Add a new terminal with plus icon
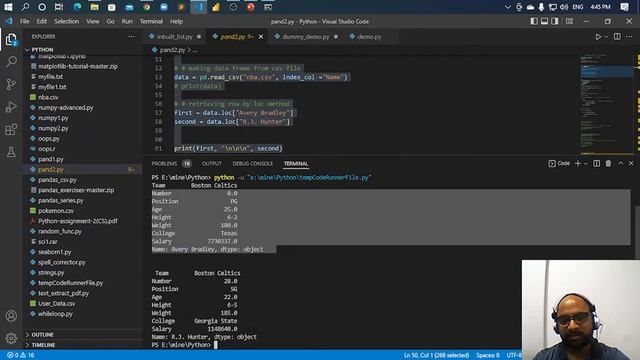This screenshot has height=360, width=640. (x=578, y=163)
